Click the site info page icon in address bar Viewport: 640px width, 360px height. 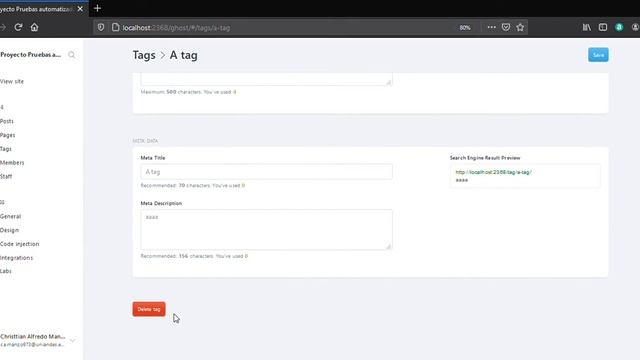116,27
